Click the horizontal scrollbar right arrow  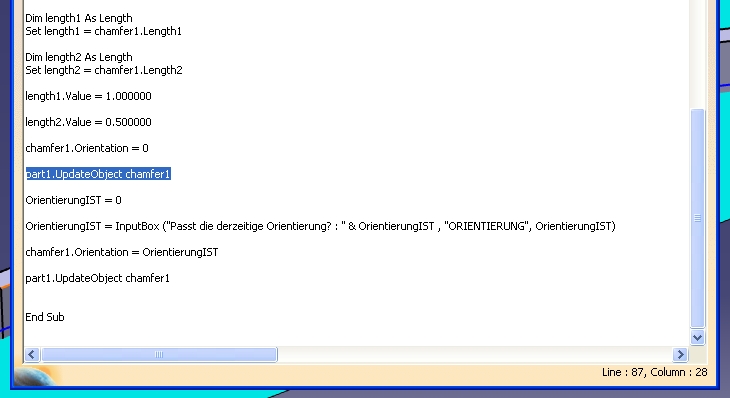pos(680,355)
